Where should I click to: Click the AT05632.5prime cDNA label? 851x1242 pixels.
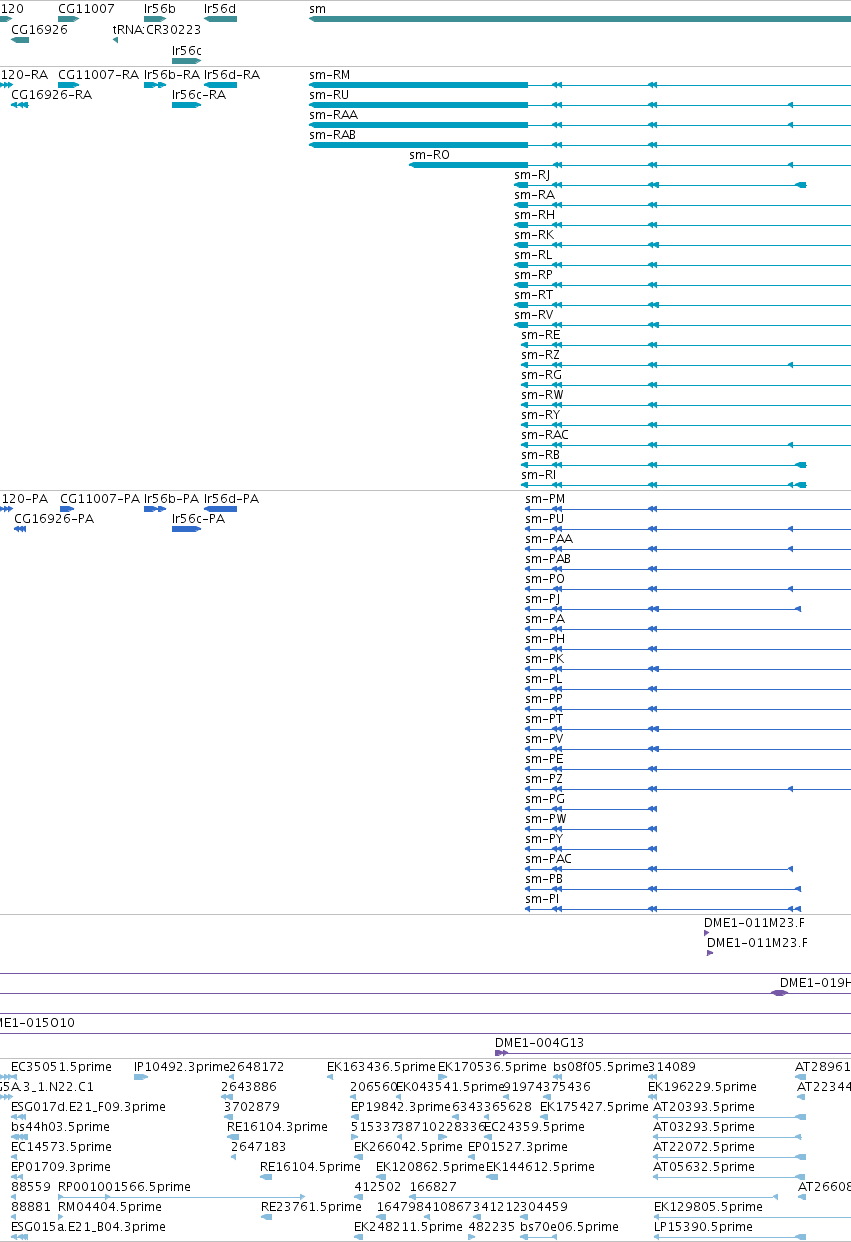point(704,1167)
